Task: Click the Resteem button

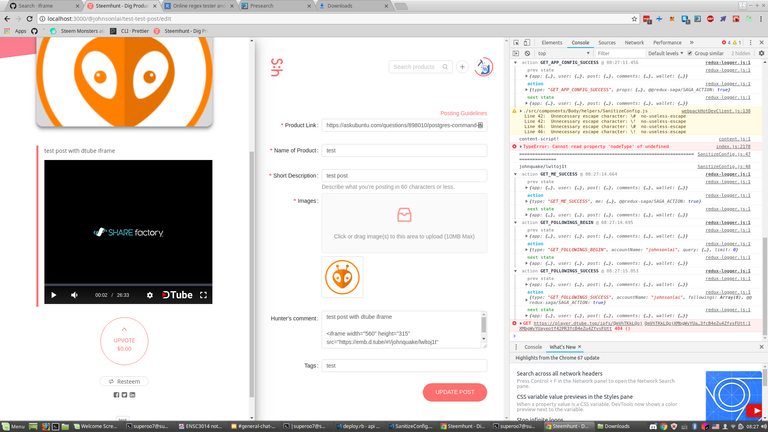Action: 124,381
